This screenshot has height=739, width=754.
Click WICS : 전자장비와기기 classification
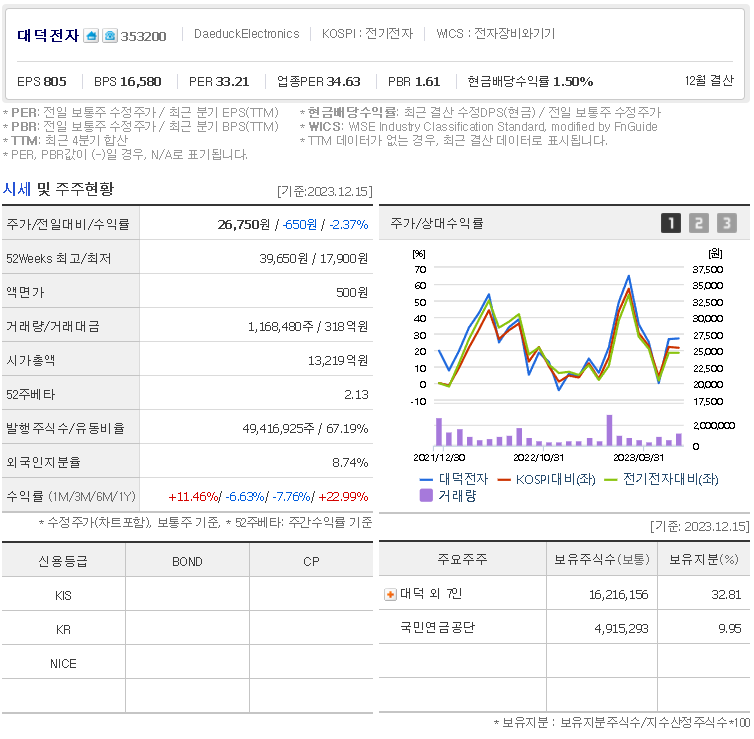click(496, 34)
